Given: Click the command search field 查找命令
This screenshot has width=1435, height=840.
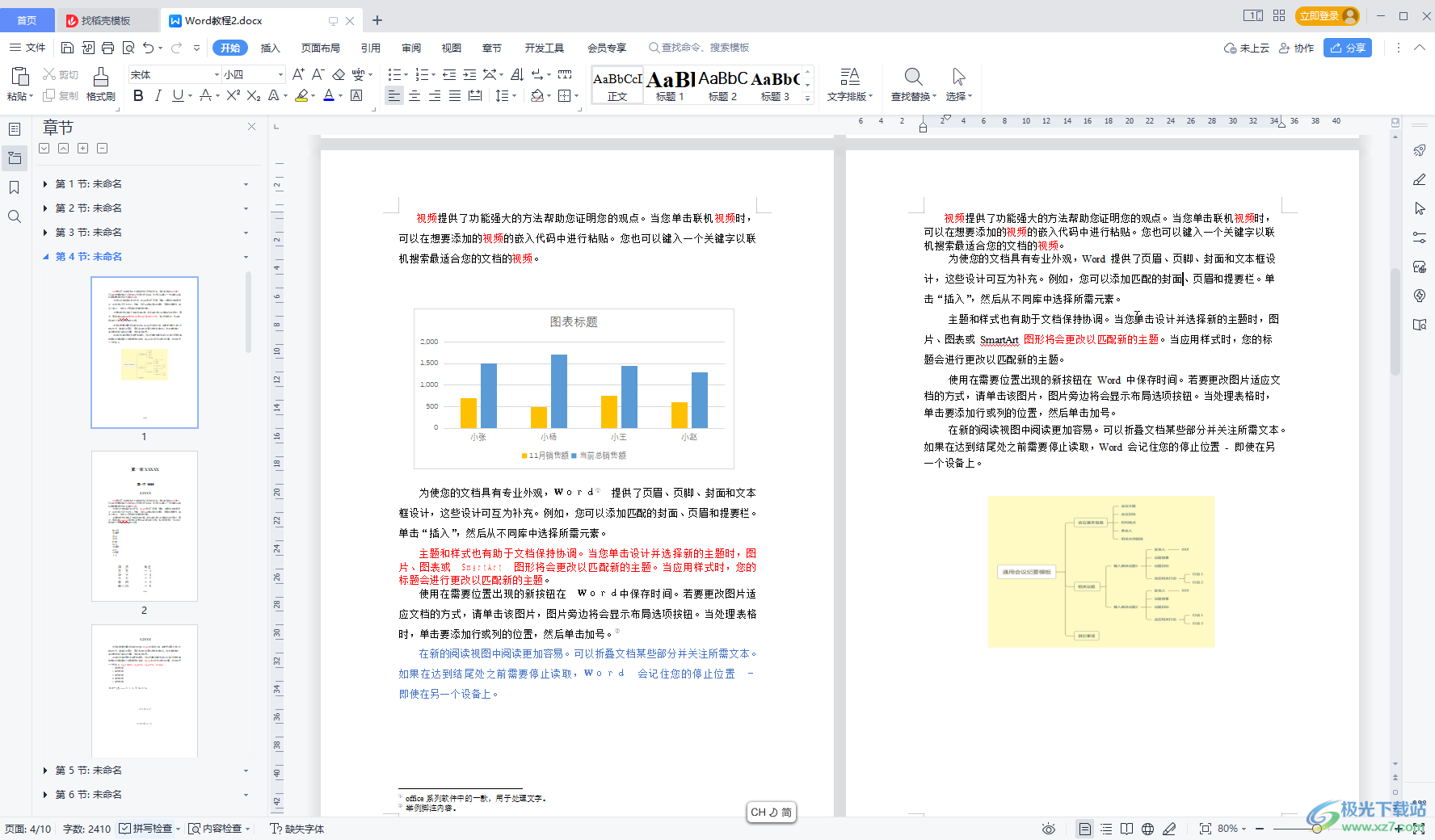Looking at the screenshot, I should tap(700, 48).
